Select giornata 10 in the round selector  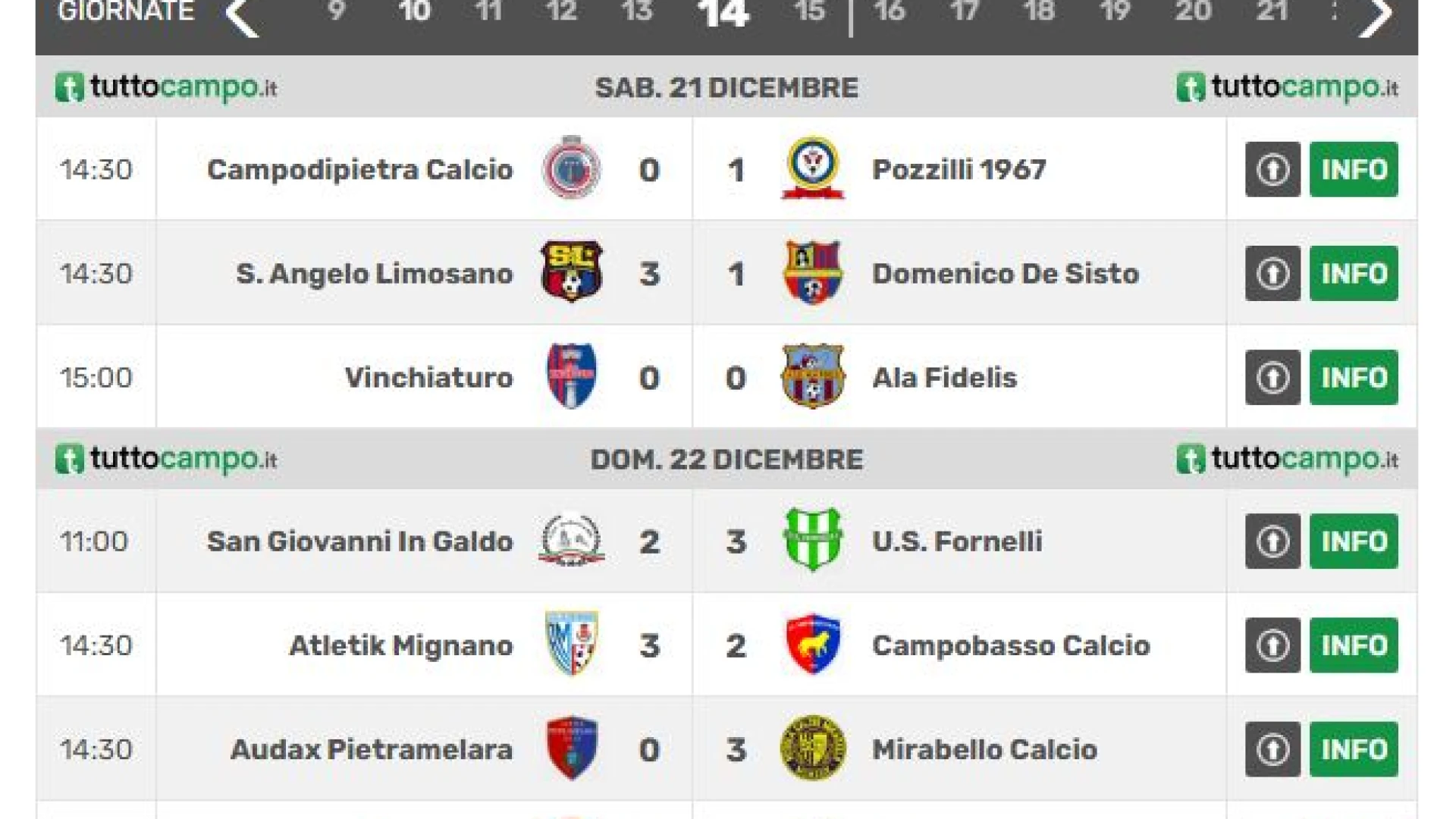tap(414, 11)
